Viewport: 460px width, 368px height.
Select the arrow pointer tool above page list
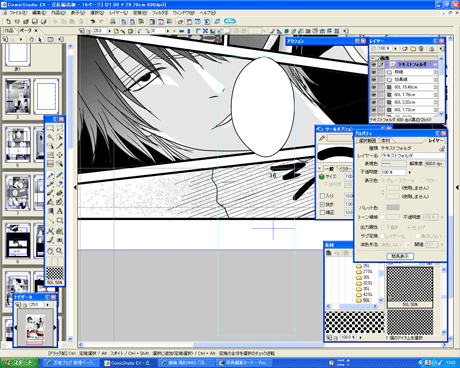(40, 39)
